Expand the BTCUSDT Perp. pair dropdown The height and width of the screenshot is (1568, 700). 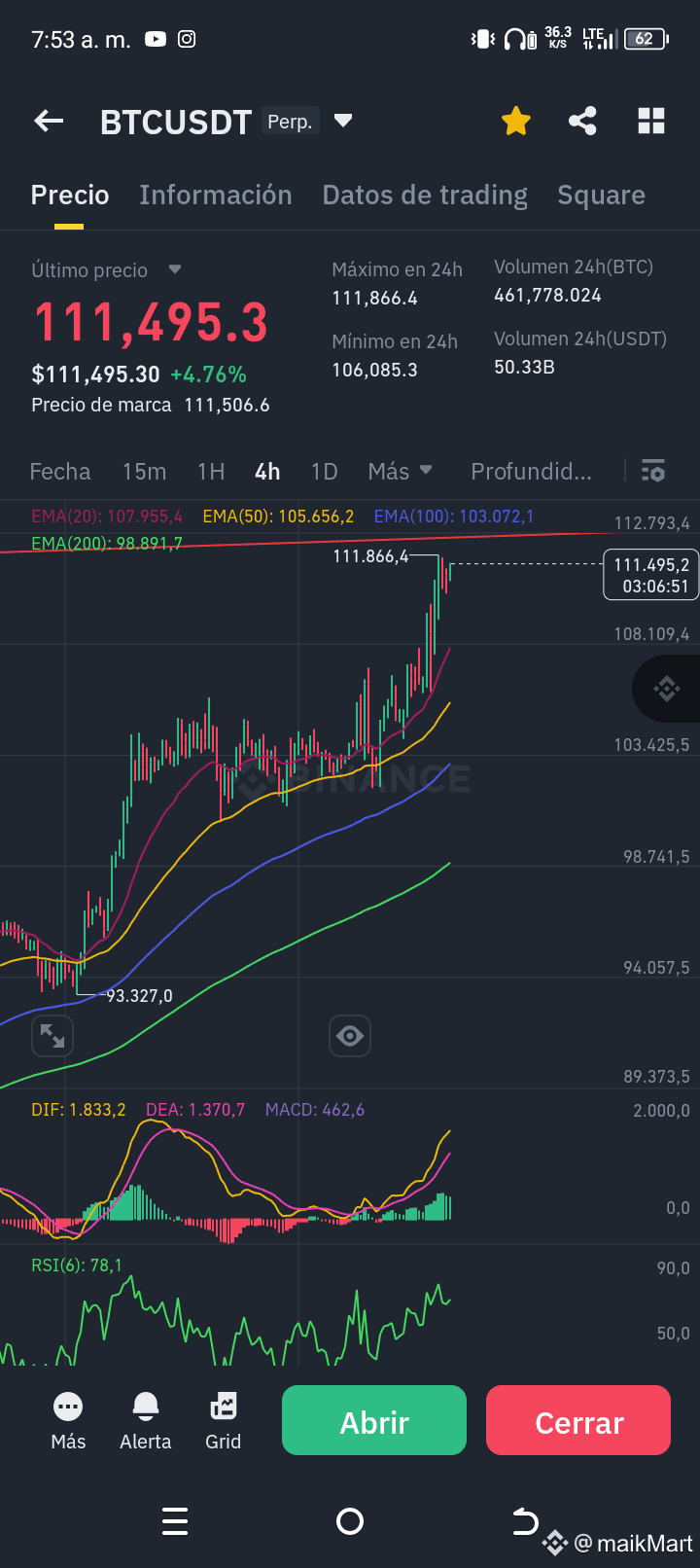pyautogui.click(x=342, y=122)
